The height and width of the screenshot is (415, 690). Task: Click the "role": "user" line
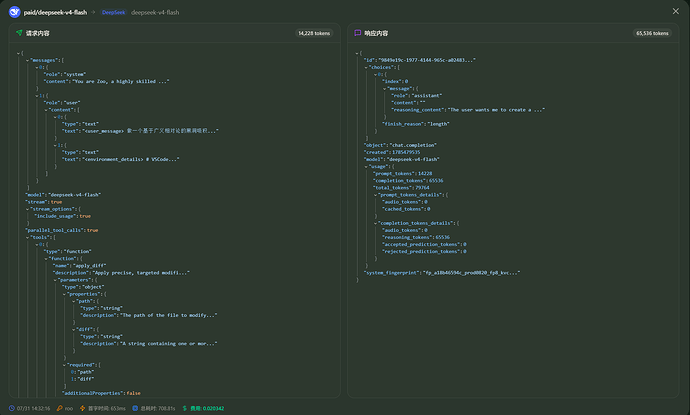coord(62,103)
